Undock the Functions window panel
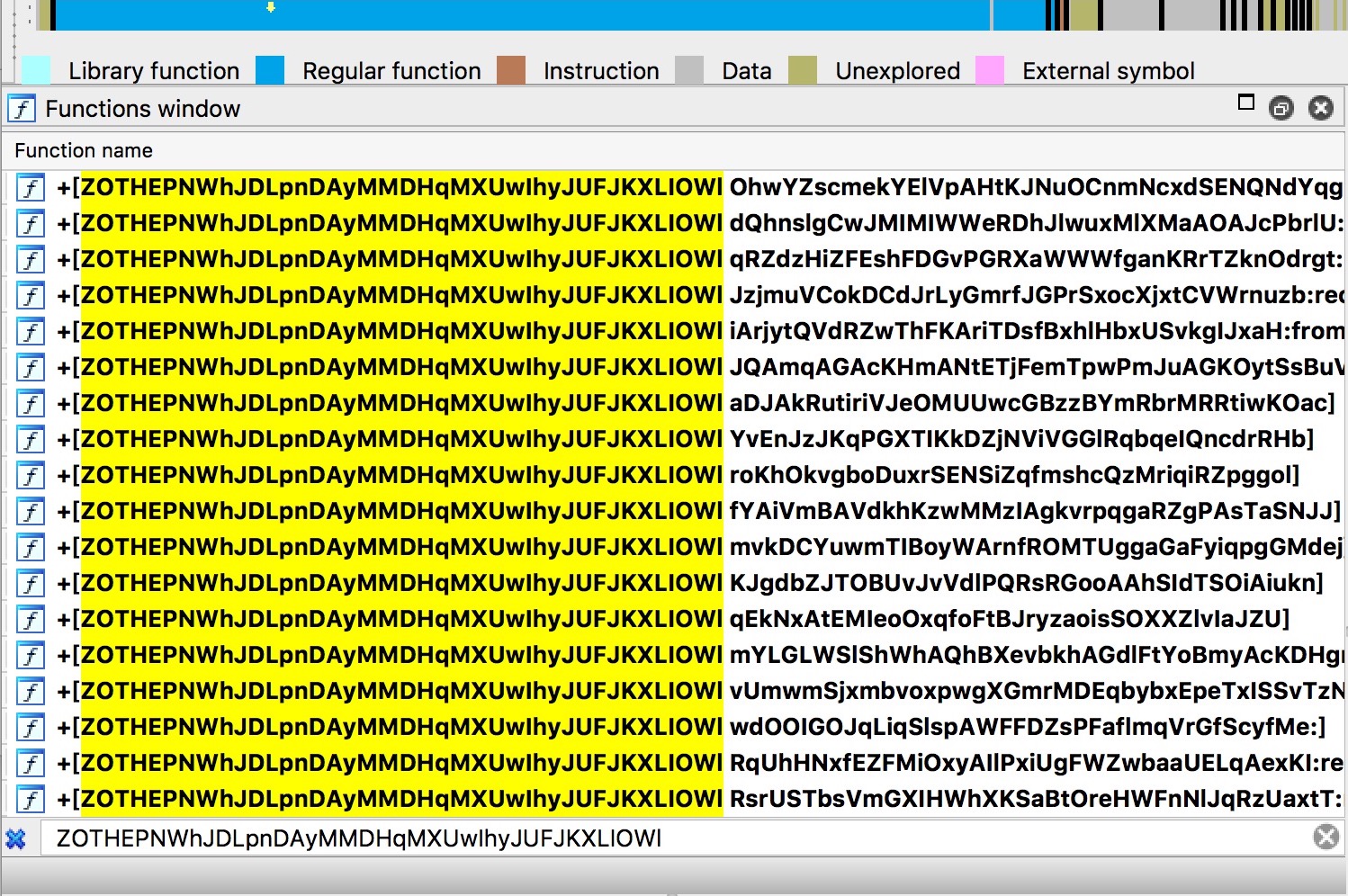This screenshot has height=896, width=1348. (1281, 109)
